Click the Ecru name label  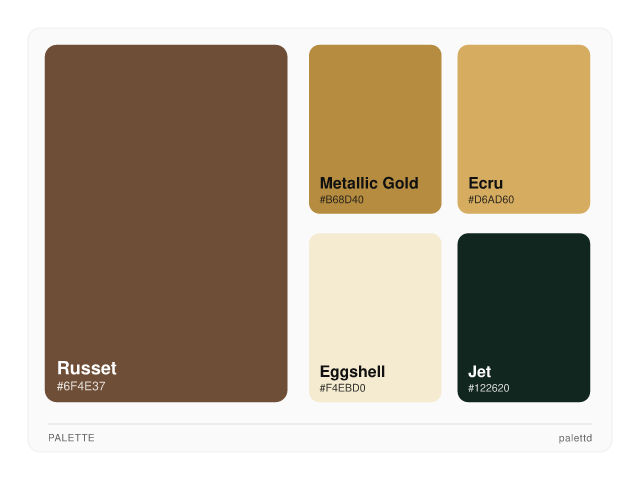(x=485, y=183)
